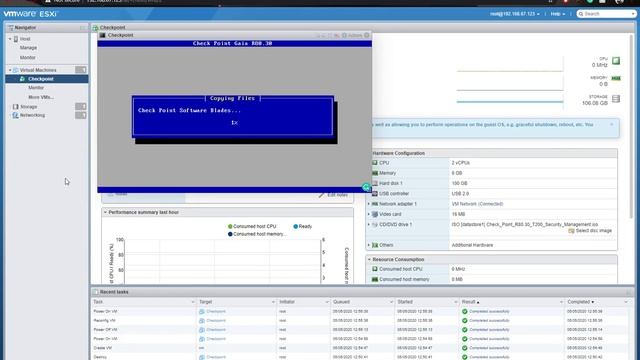Click the Networking icon in navigator
This screenshot has height=360, width=640.
16,115
